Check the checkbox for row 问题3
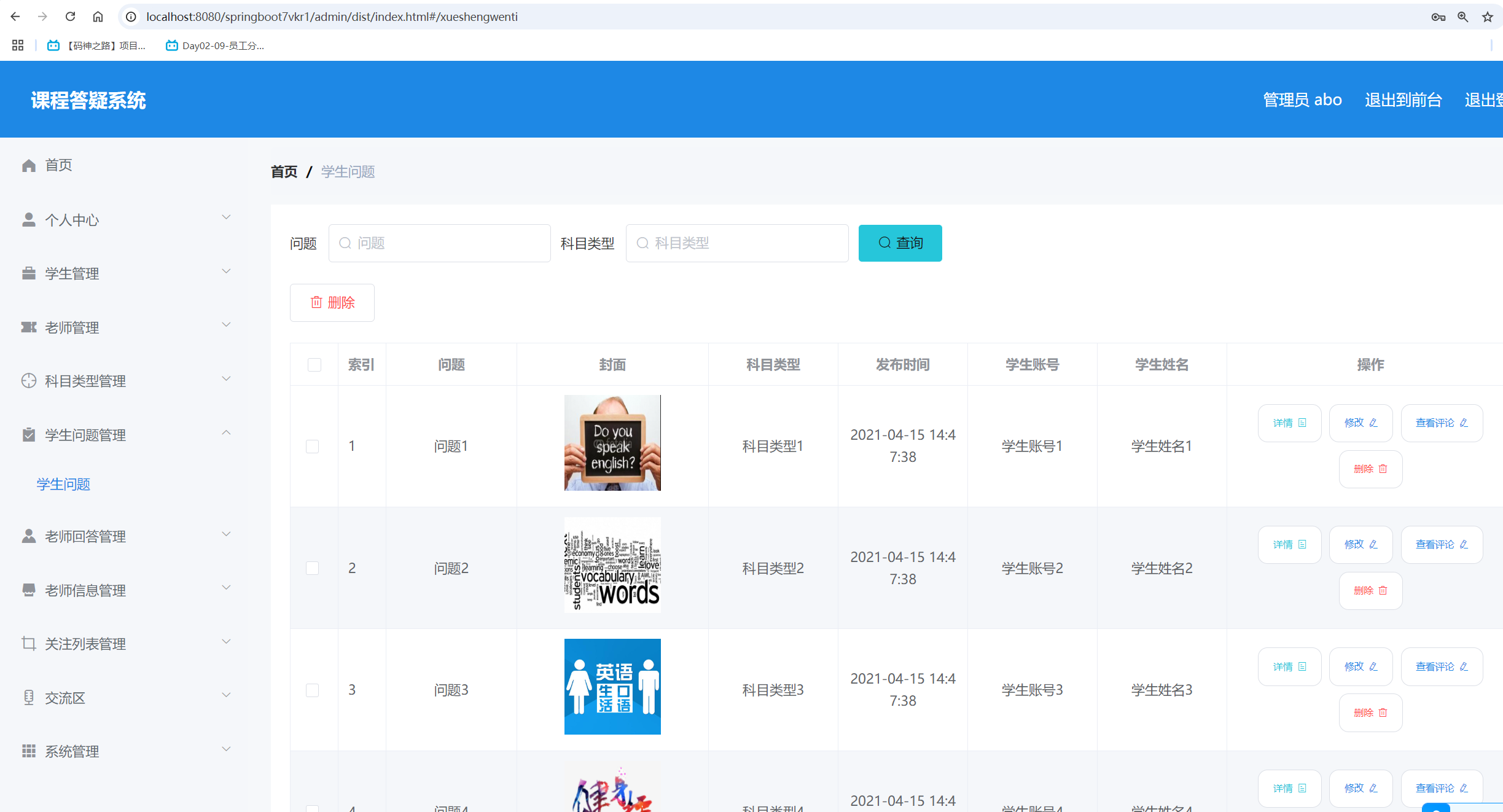Screen dimensions: 1503x812 point(312,690)
